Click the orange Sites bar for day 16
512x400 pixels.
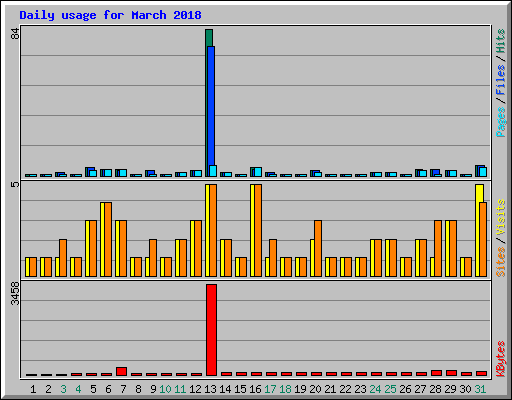point(258,230)
